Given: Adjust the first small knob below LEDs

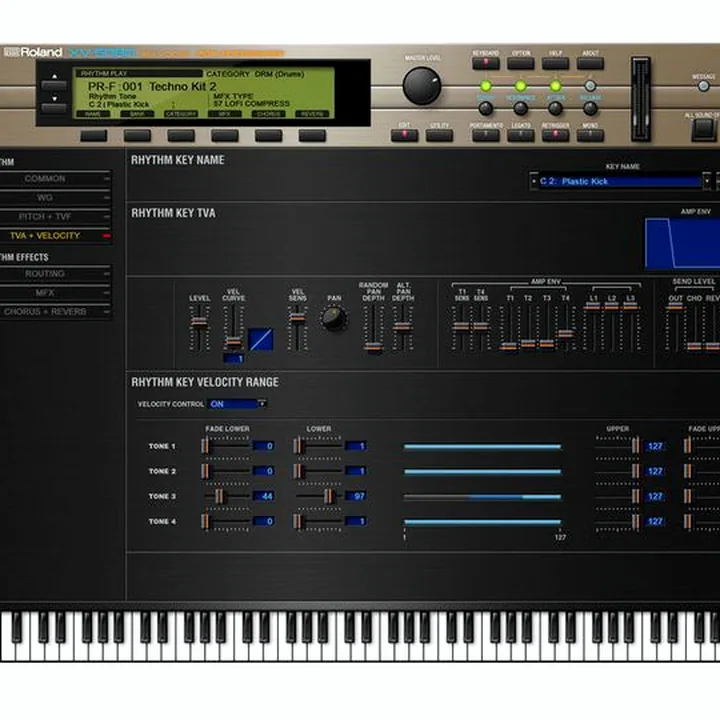Looking at the screenshot, I should pyautogui.click(x=485, y=108).
